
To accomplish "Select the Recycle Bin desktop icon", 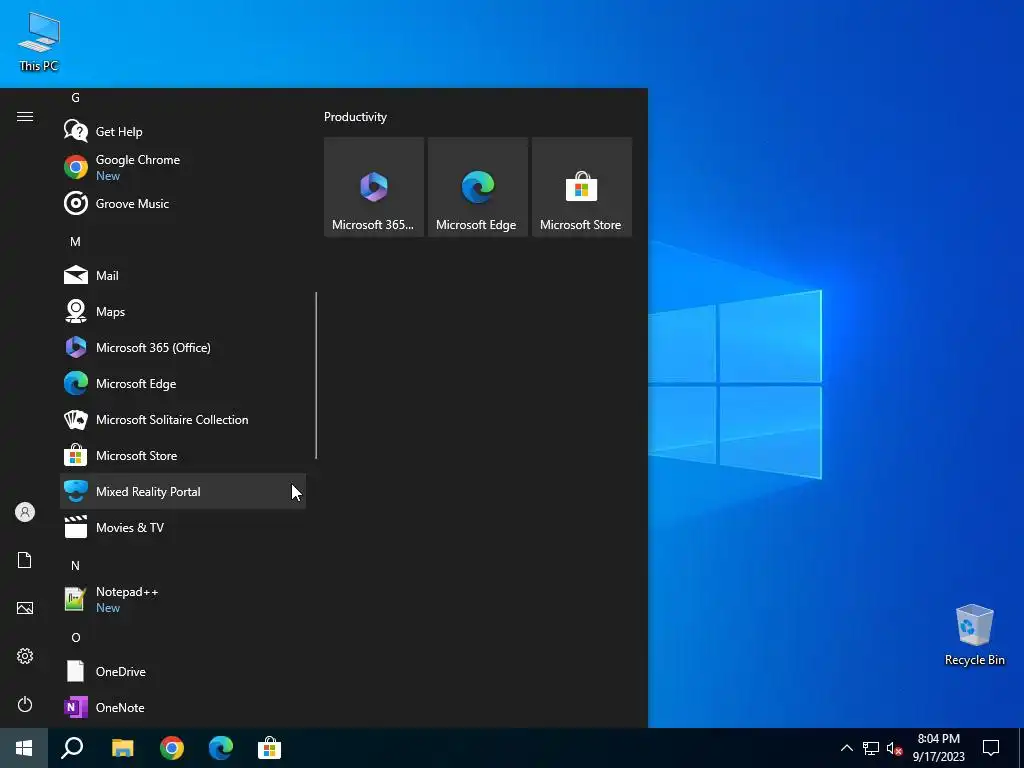I will coord(974,635).
